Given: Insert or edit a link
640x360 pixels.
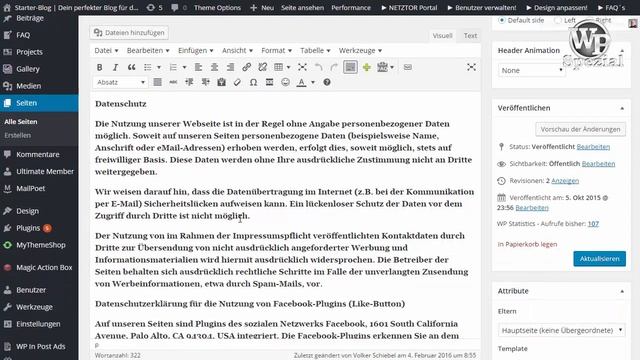Looking at the screenshot, I should pos(246,67).
